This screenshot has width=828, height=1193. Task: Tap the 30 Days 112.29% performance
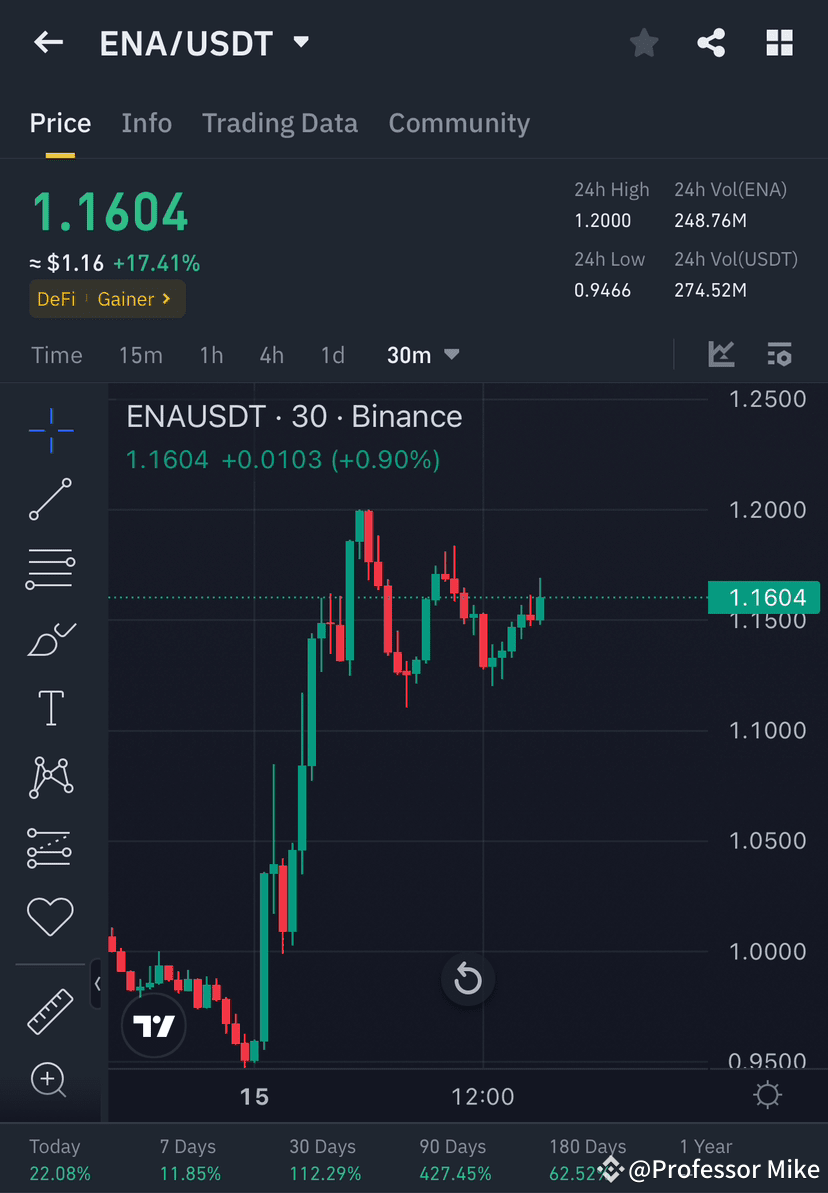coord(325,1160)
